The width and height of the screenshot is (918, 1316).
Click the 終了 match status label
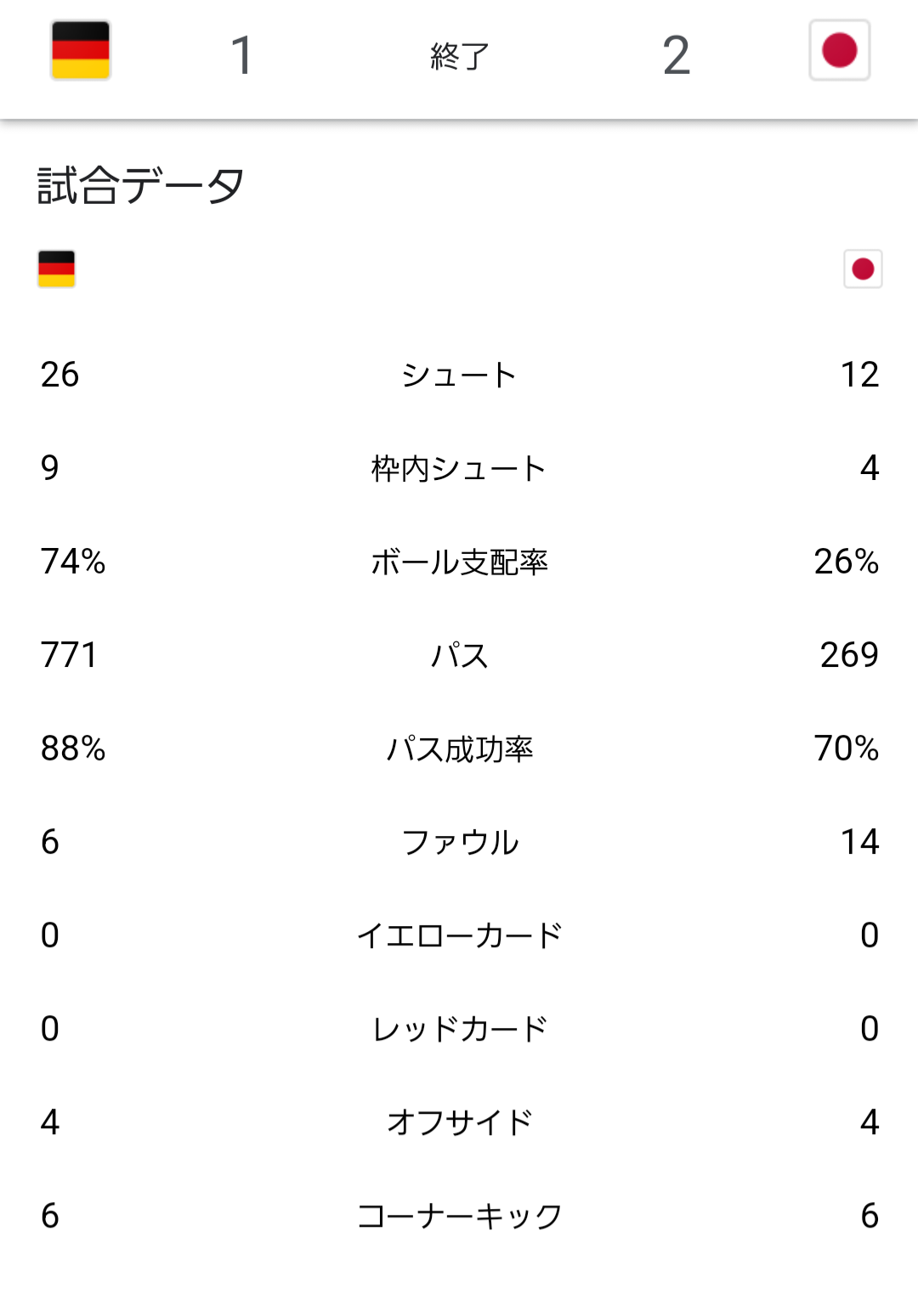[459, 56]
